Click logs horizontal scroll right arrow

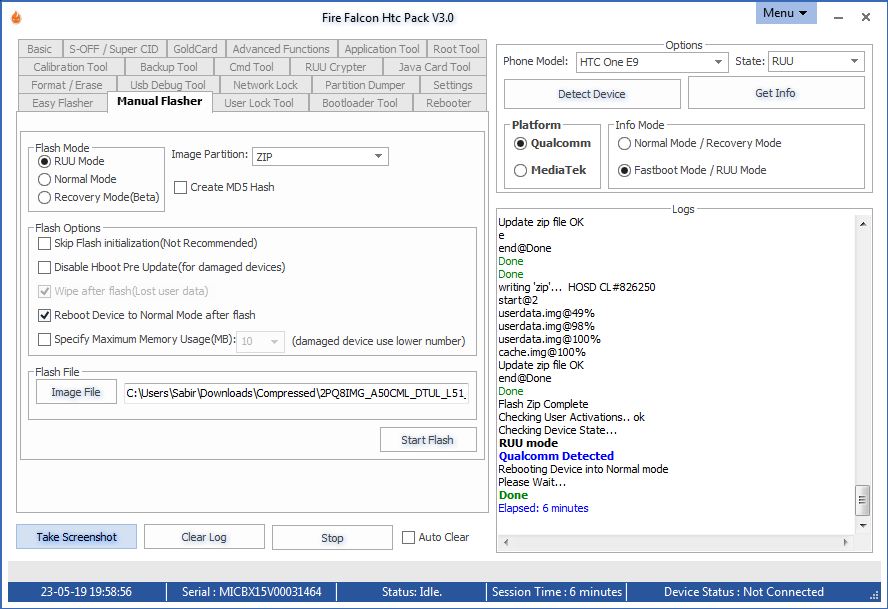point(846,543)
